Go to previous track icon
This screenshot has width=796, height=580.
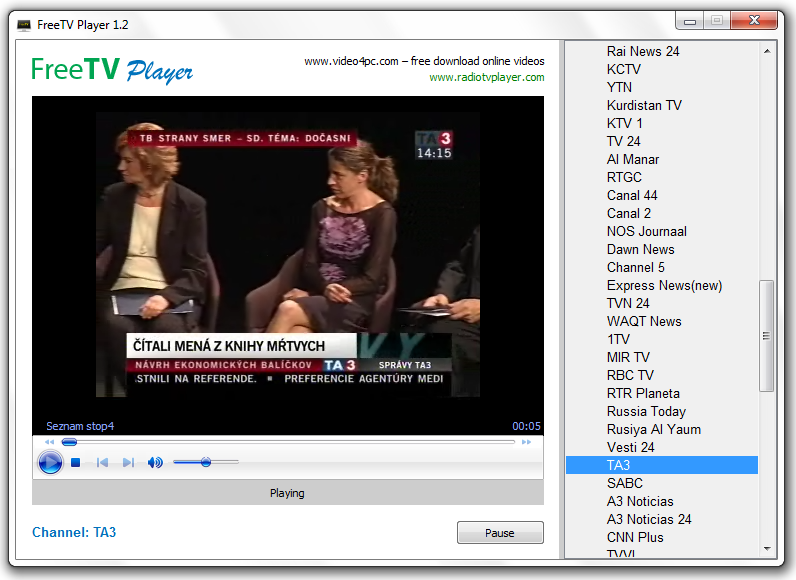[102, 462]
